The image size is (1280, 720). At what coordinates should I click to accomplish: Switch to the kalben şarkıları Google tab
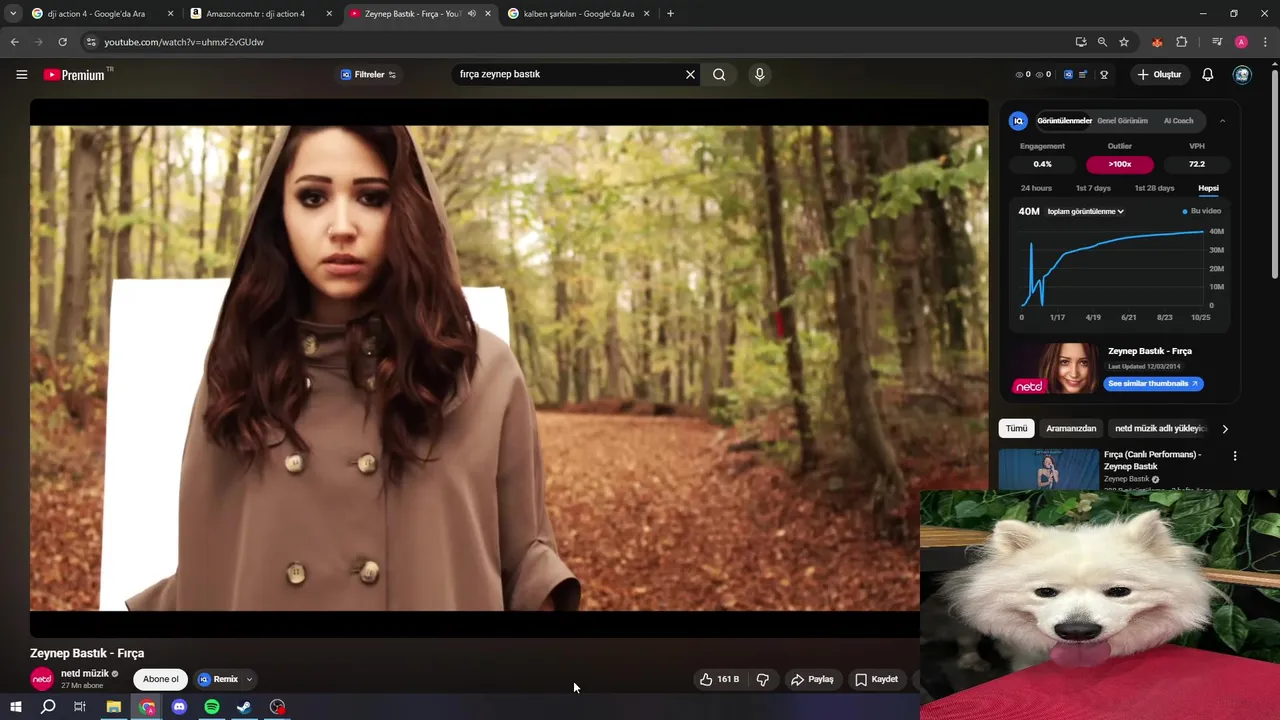(x=578, y=14)
